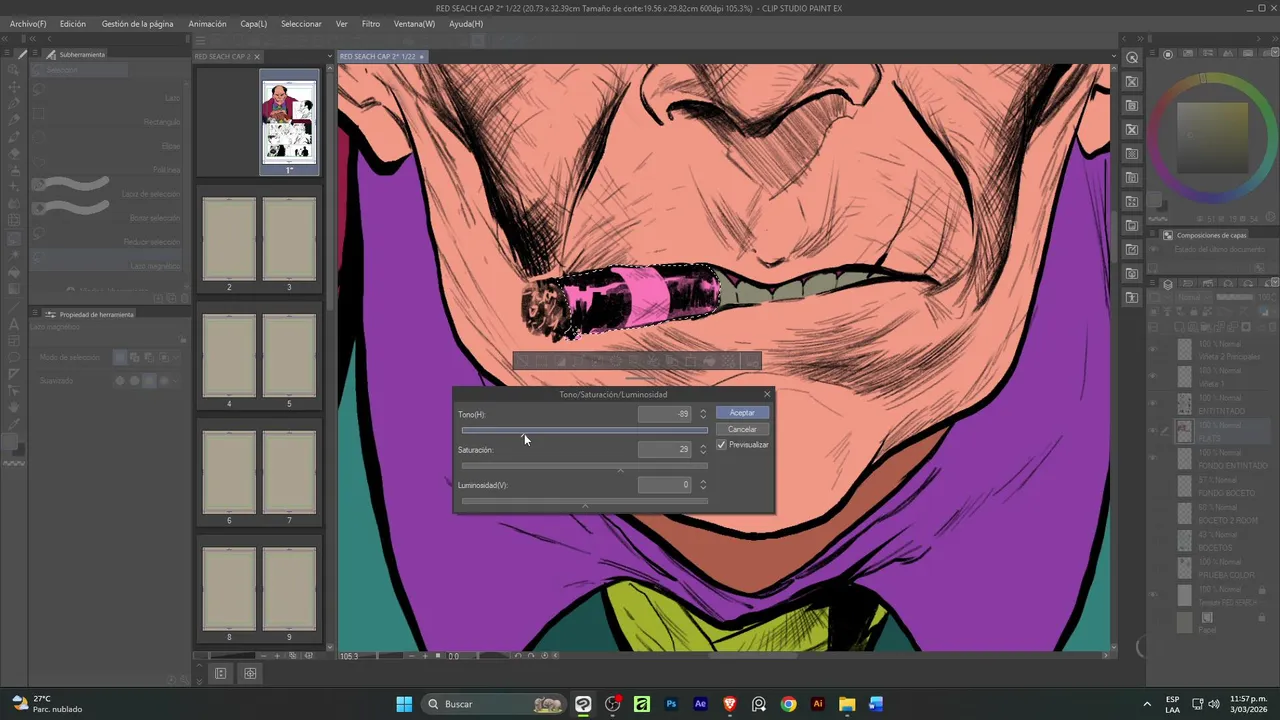Click the Brave browser taskbar icon
The width and height of the screenshot is (1280, 720).
tap(729, 704)
